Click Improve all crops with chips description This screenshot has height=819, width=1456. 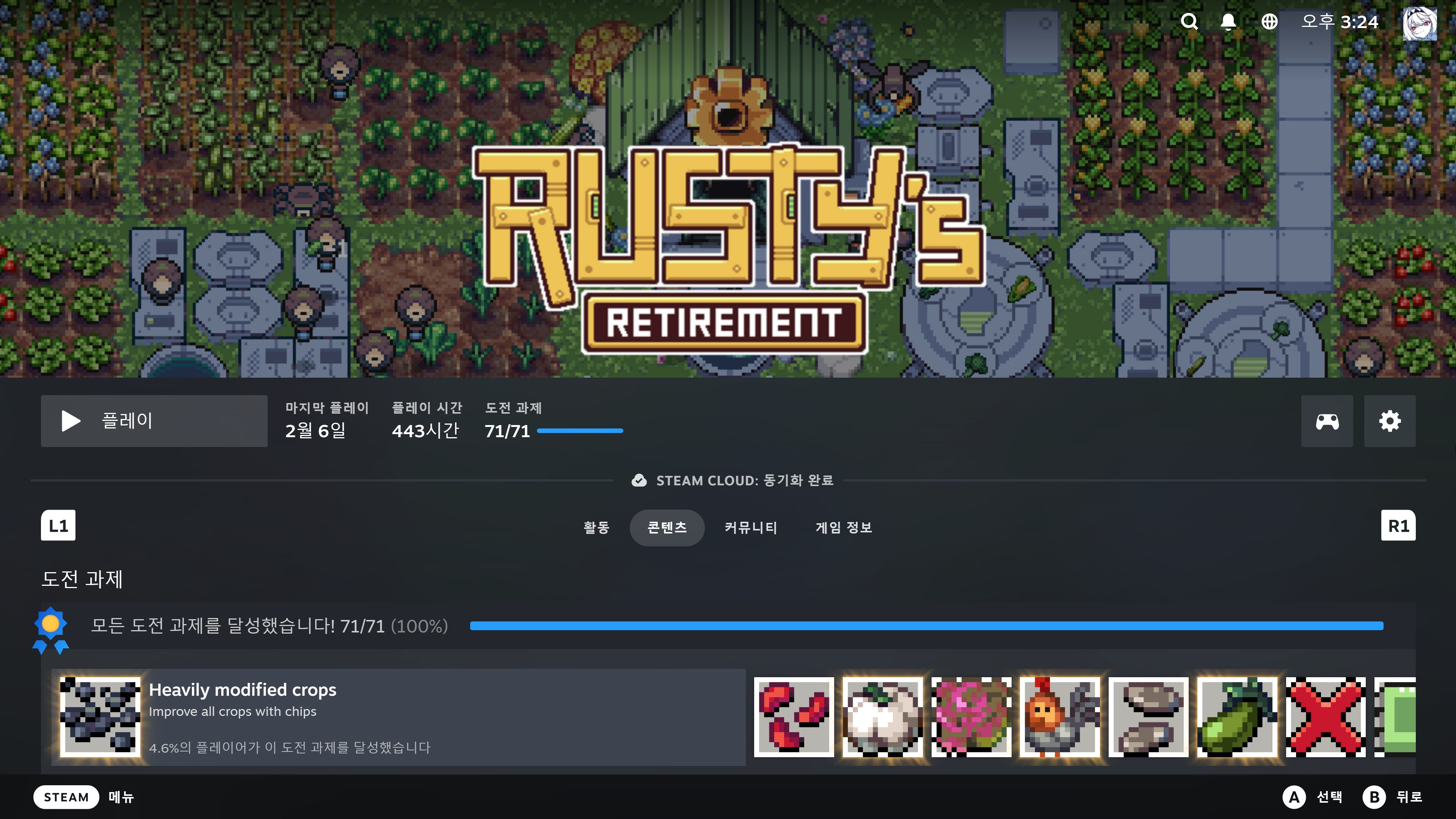[232, 712]
